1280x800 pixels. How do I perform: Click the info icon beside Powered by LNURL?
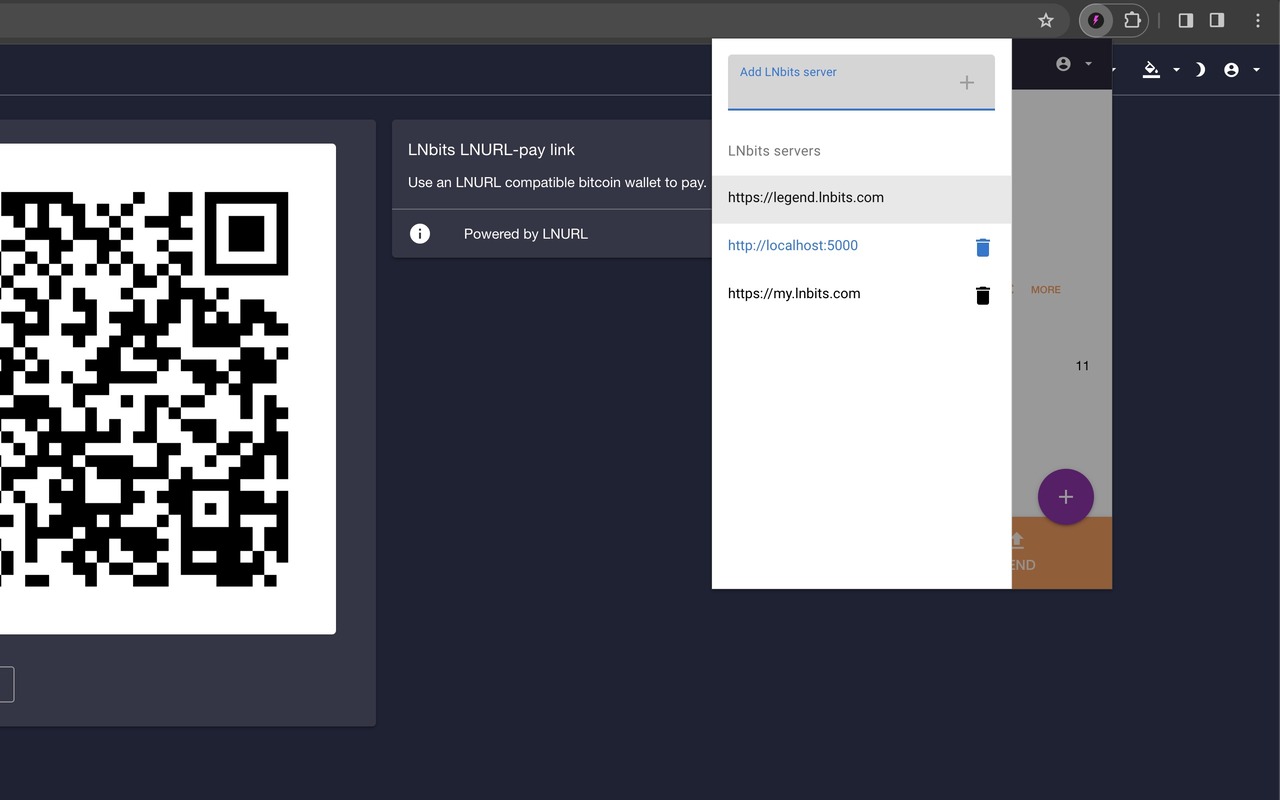pos(420,234)
